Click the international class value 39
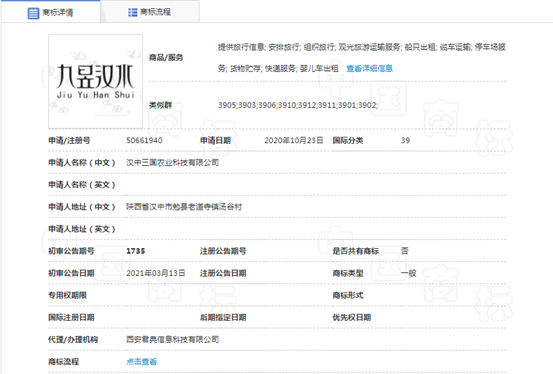This screenshot has width=553, height=374. (x=405, y=140)
